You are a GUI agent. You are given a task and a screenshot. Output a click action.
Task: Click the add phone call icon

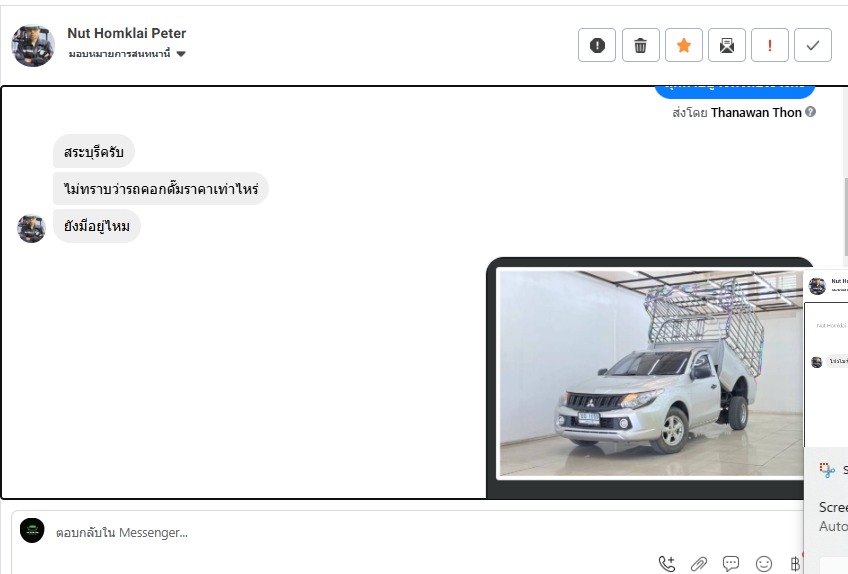[667, 564]
